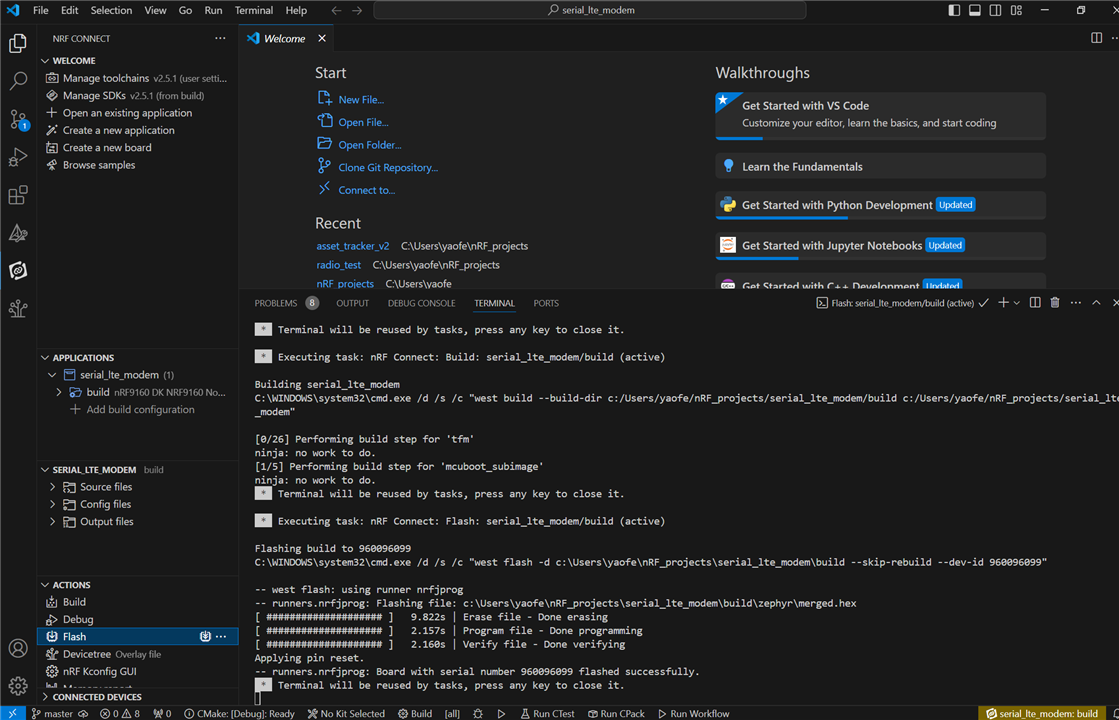Open nRF Kconfig GUI

tap(99, 671)
